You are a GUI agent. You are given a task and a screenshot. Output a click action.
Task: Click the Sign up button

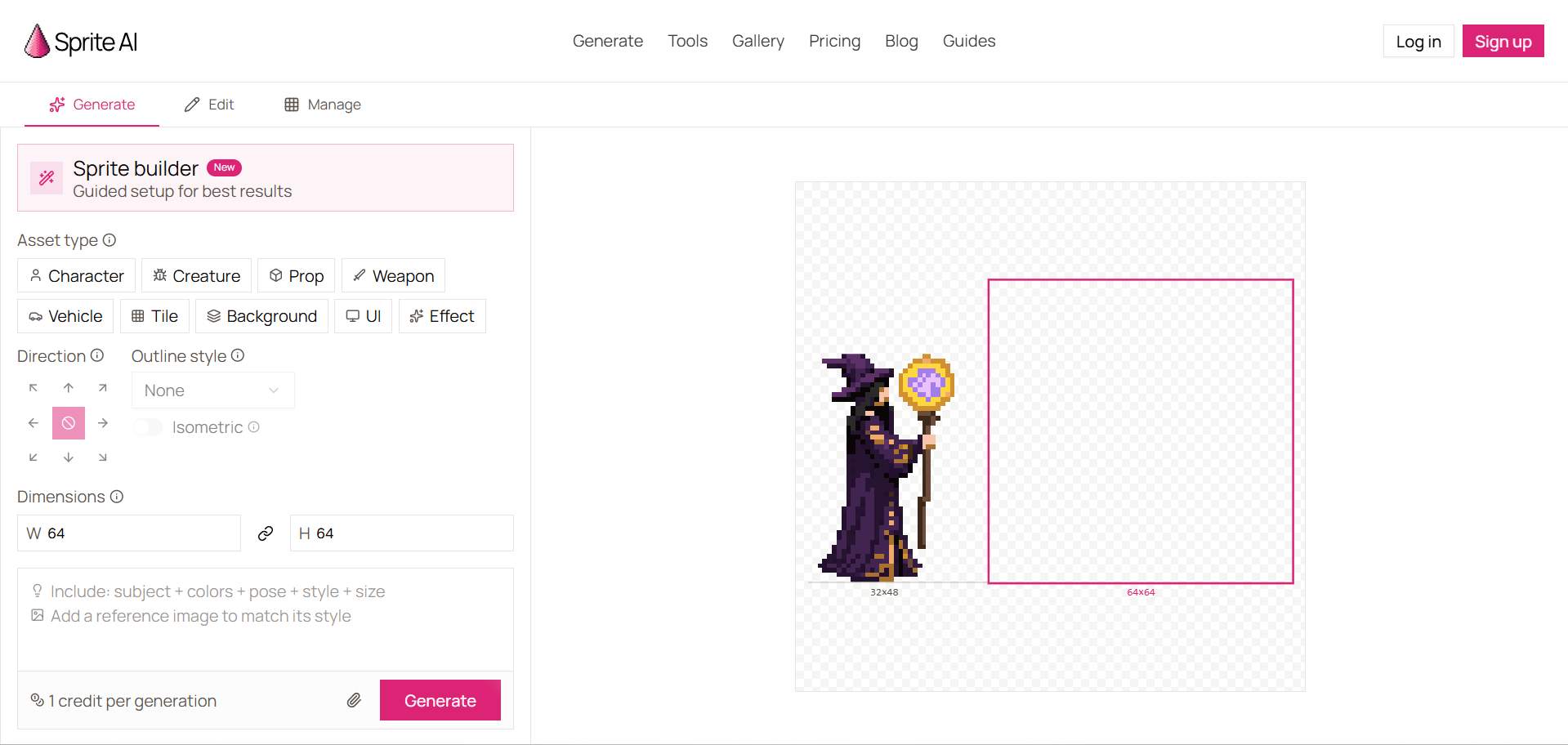1502,42
